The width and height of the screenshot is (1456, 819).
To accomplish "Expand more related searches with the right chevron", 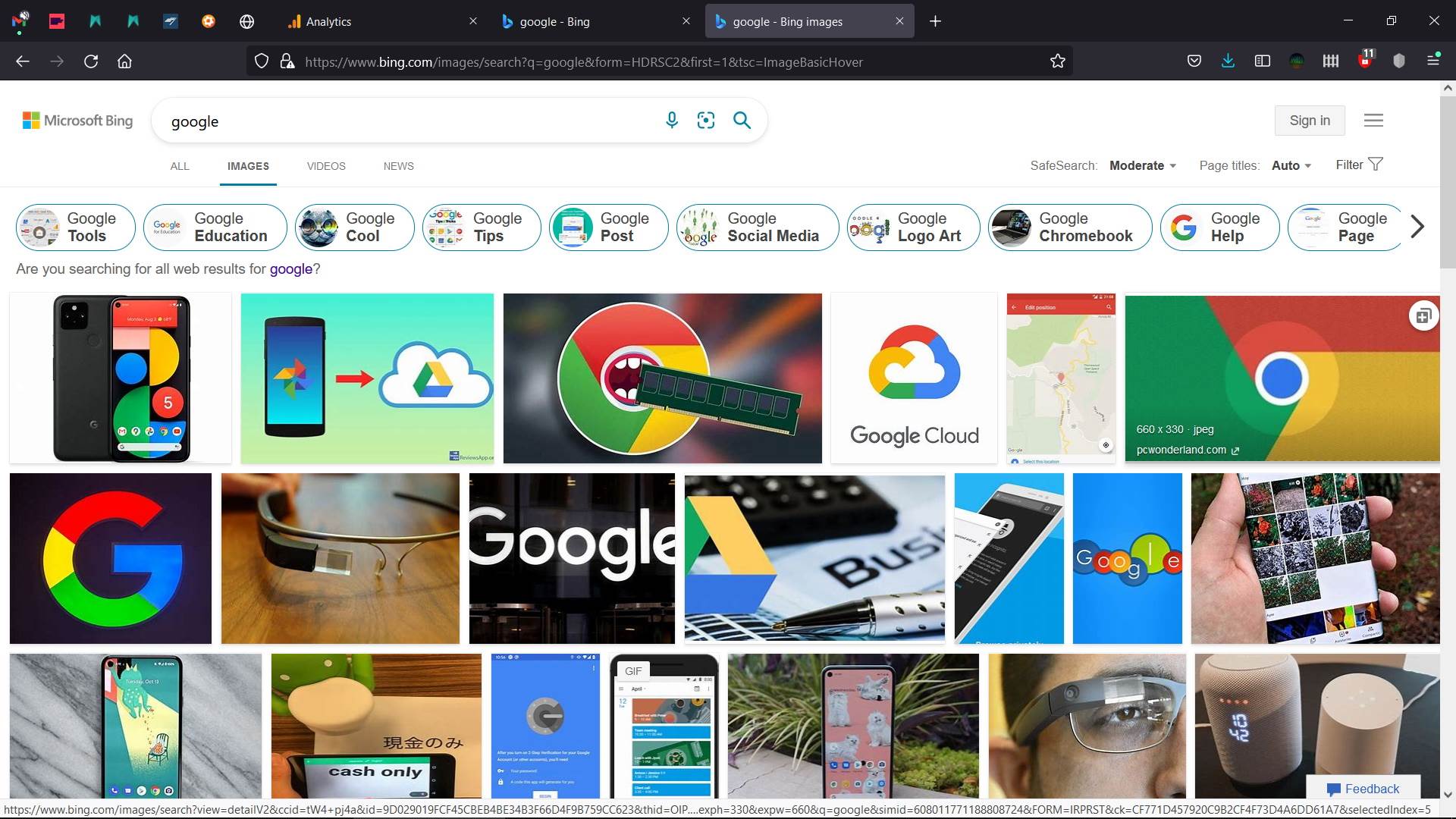I will coord(1417,227).
